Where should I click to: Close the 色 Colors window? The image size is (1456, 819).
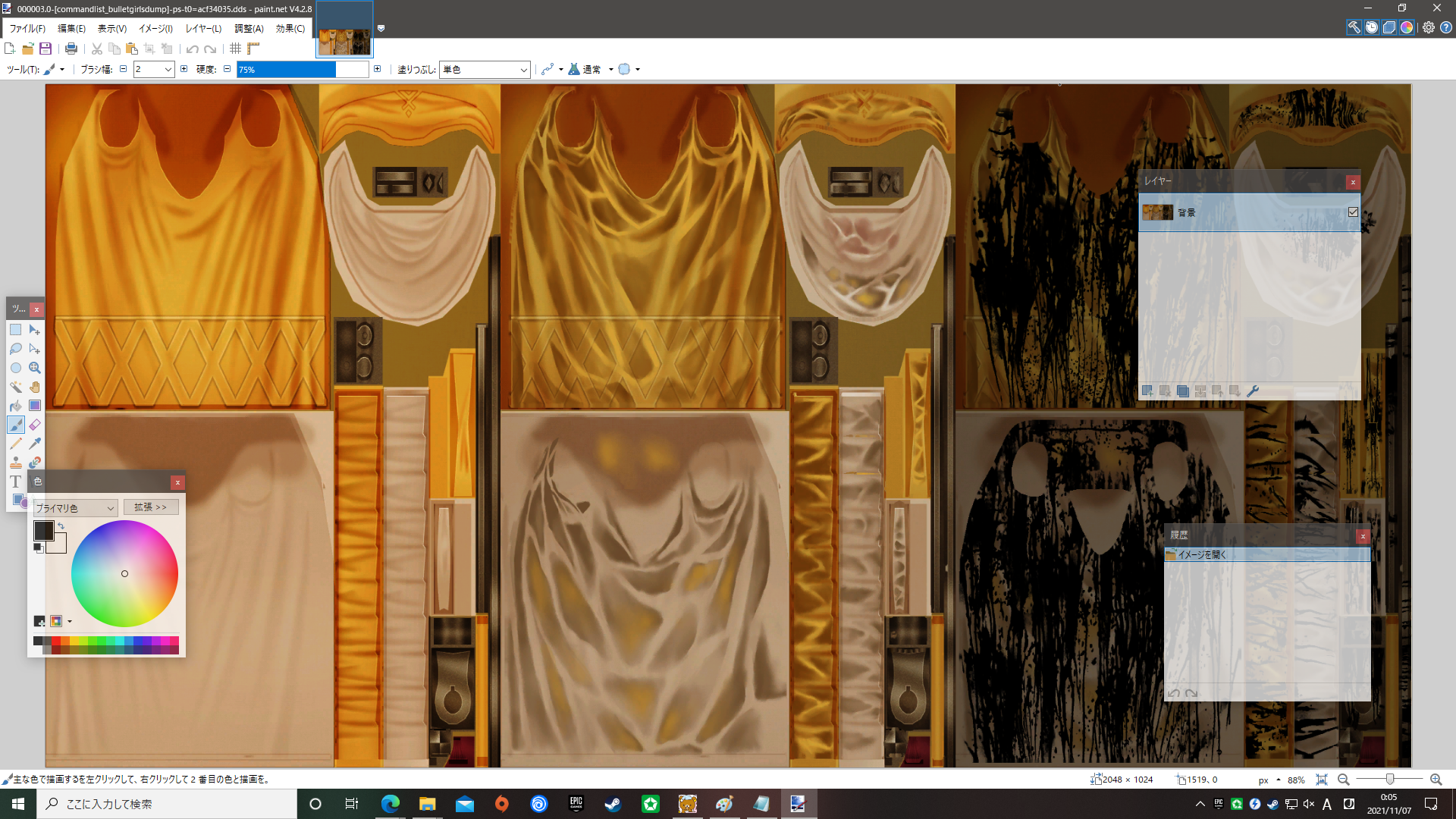pyautogui.click(x=177, y=482)
